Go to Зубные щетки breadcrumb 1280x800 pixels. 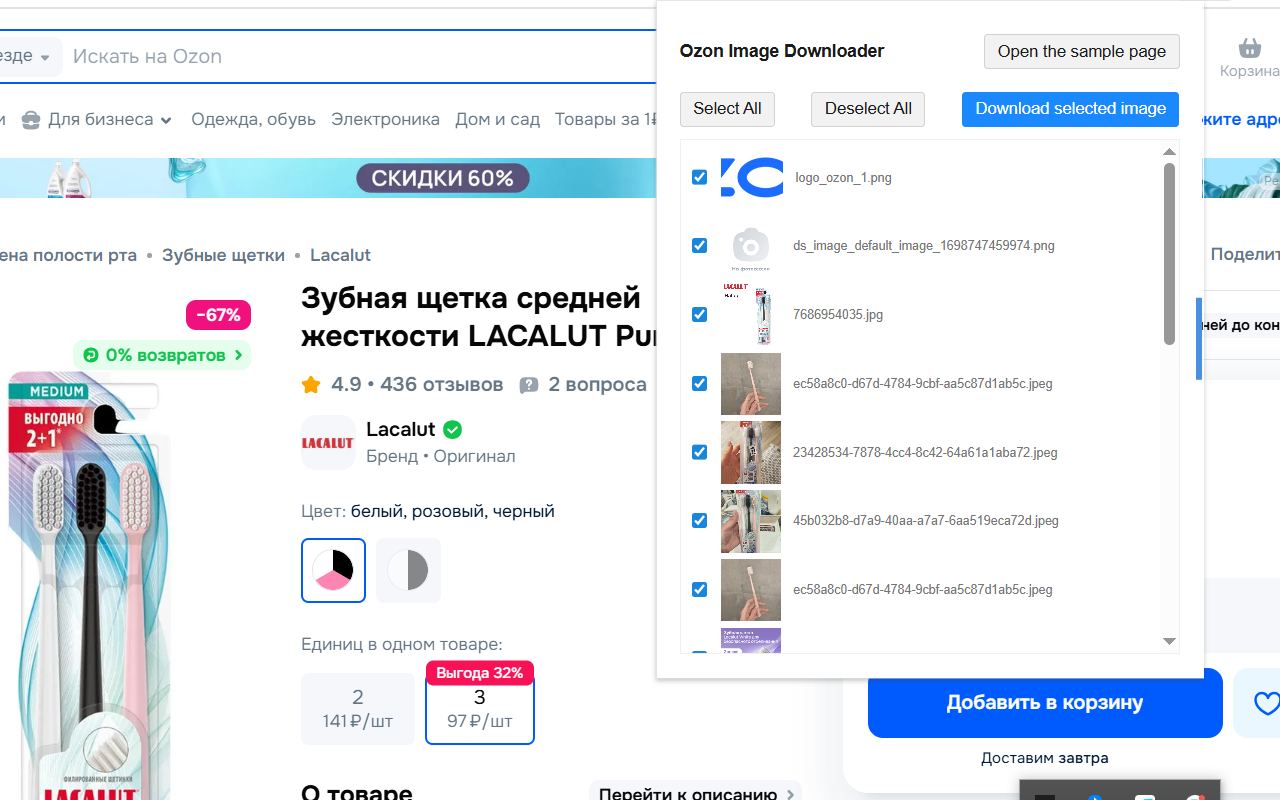coord(224,255)
